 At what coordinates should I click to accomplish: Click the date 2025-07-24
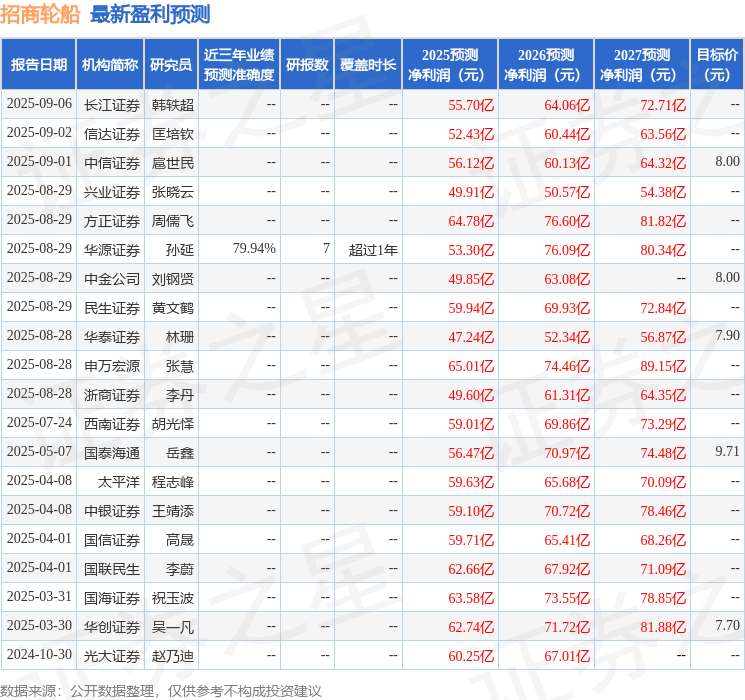tap(39, 422)
